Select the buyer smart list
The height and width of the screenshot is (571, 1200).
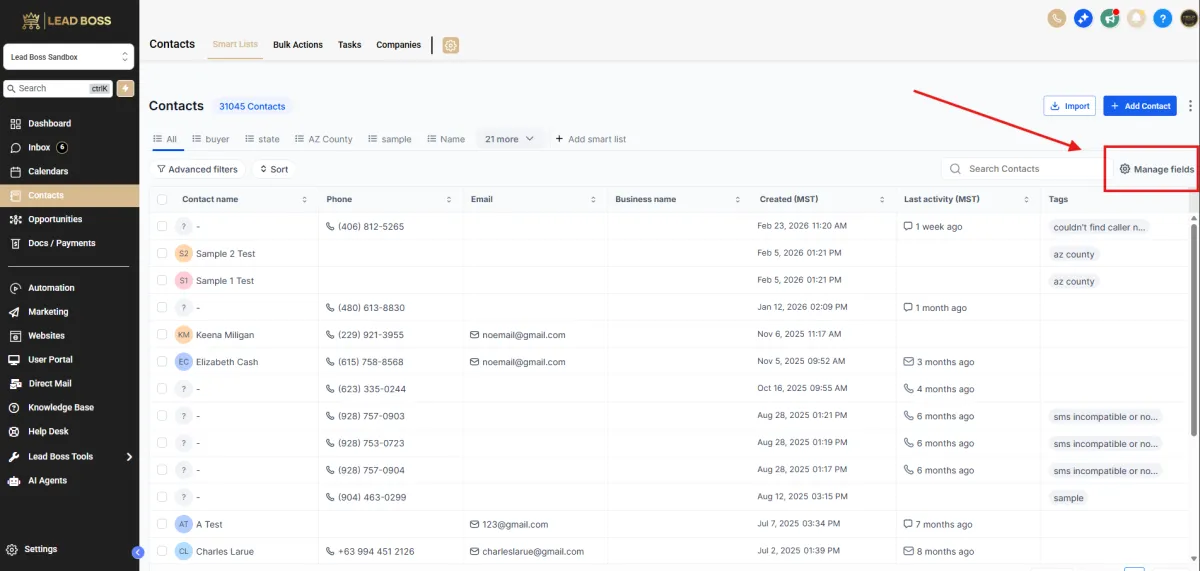coord(210,139)
